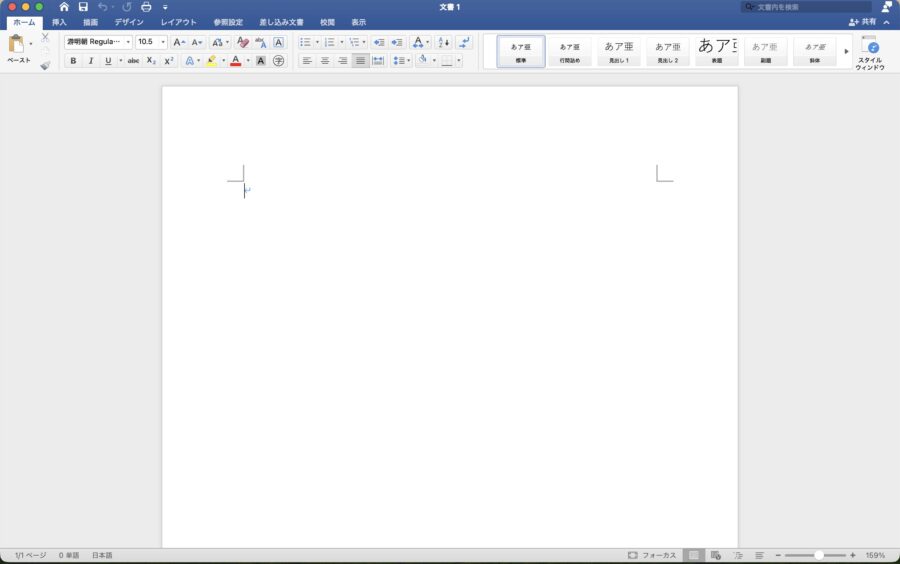
Task: Expand styles gallery right arrow
Action: [x=846, y=52]
